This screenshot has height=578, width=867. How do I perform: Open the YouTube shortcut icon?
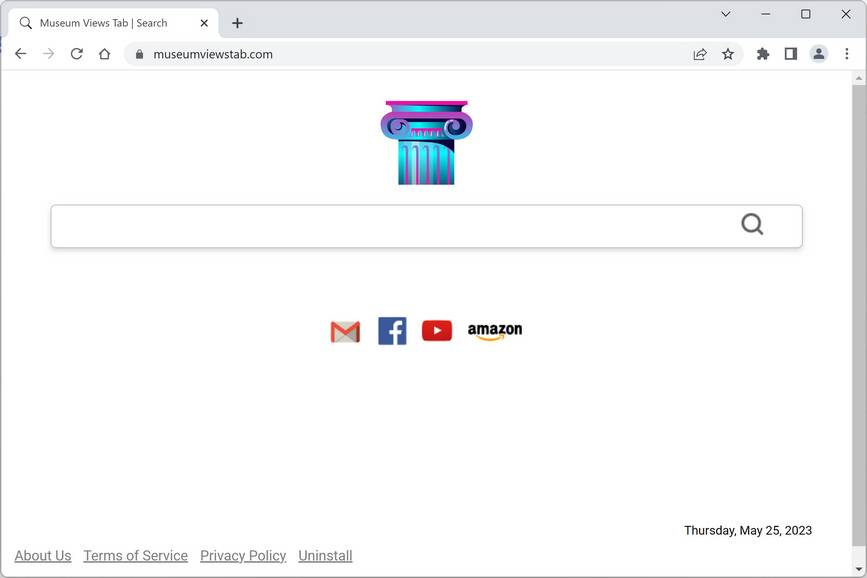pos(437,331)
